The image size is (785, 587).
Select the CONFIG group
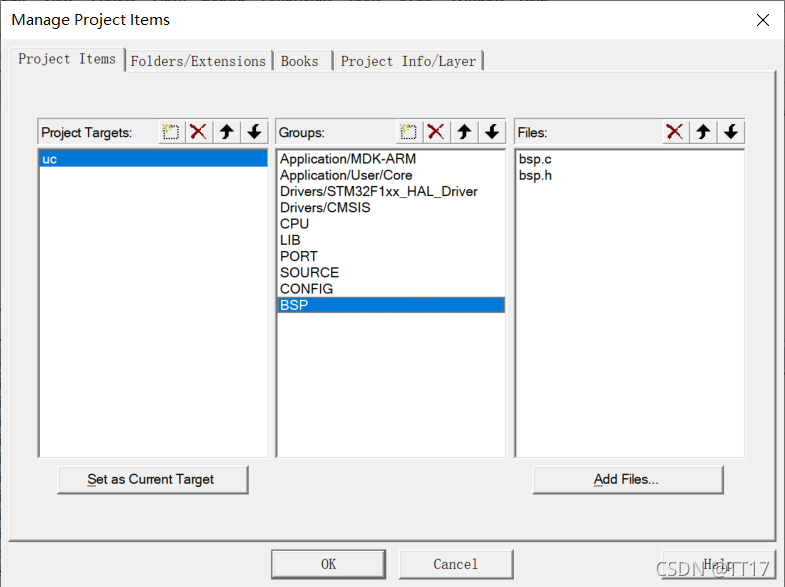click(x=390, y=289)
